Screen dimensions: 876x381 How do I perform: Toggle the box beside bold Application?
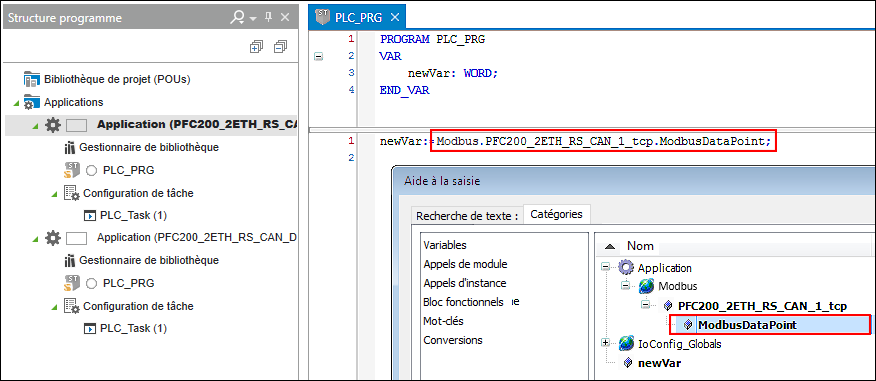(x=77, y=125)
